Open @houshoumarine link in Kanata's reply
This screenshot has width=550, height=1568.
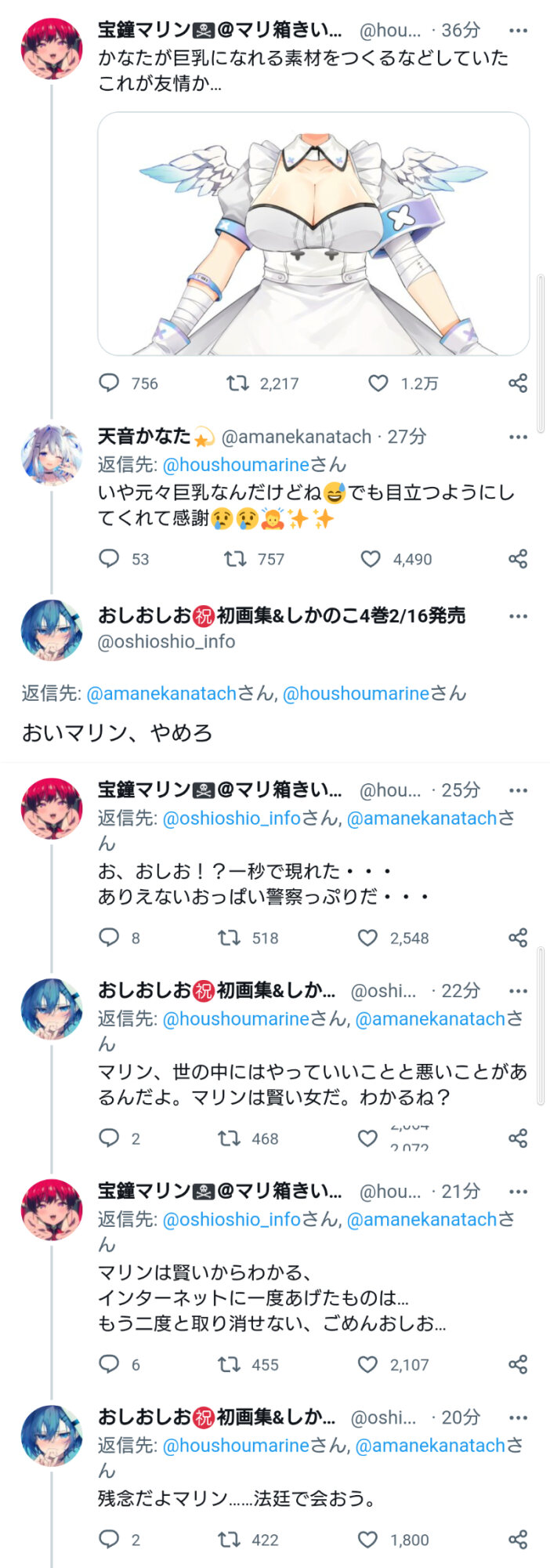click(x=236, y=464)
